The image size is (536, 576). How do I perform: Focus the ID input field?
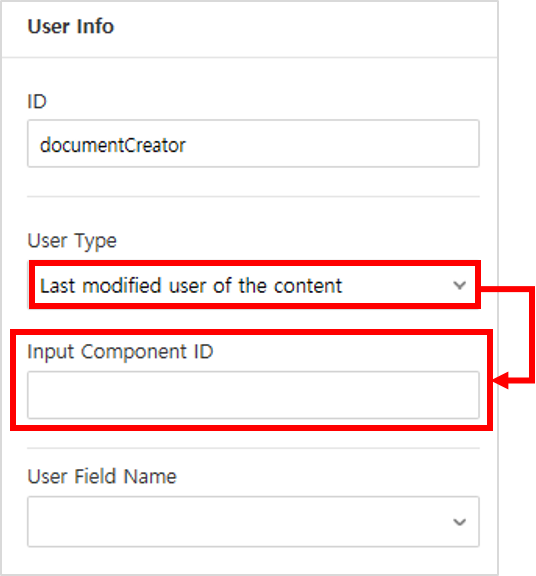coord(253,144)
